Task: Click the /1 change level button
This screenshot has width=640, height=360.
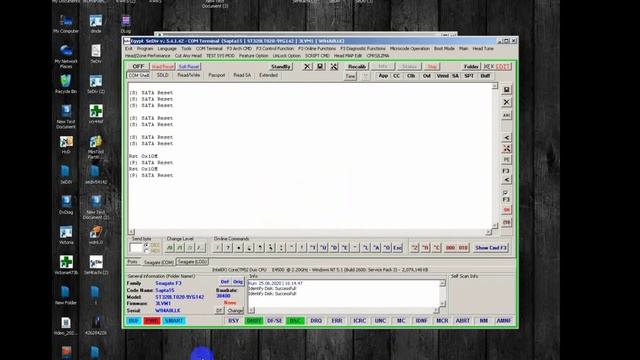Action: coord(180,248)
